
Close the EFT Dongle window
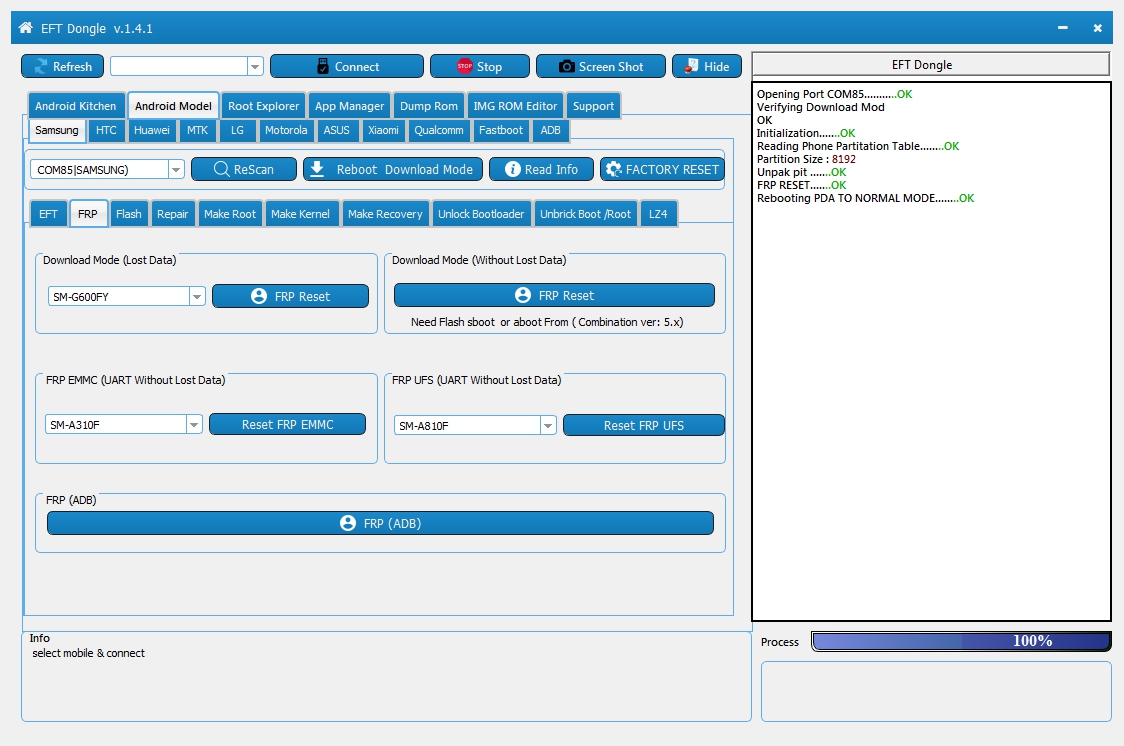1097,28
